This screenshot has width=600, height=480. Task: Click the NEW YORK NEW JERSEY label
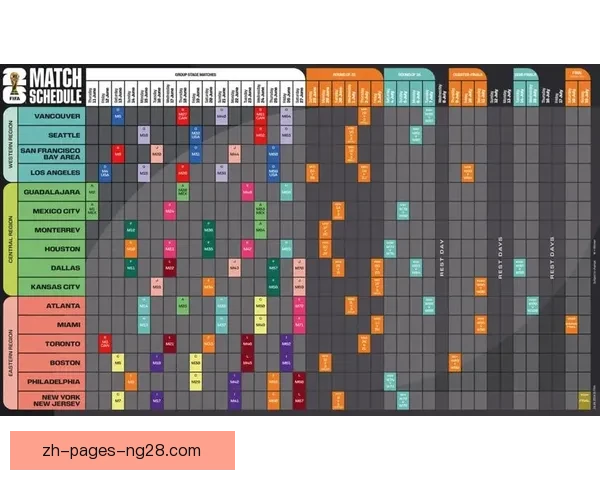coord(51,400)
